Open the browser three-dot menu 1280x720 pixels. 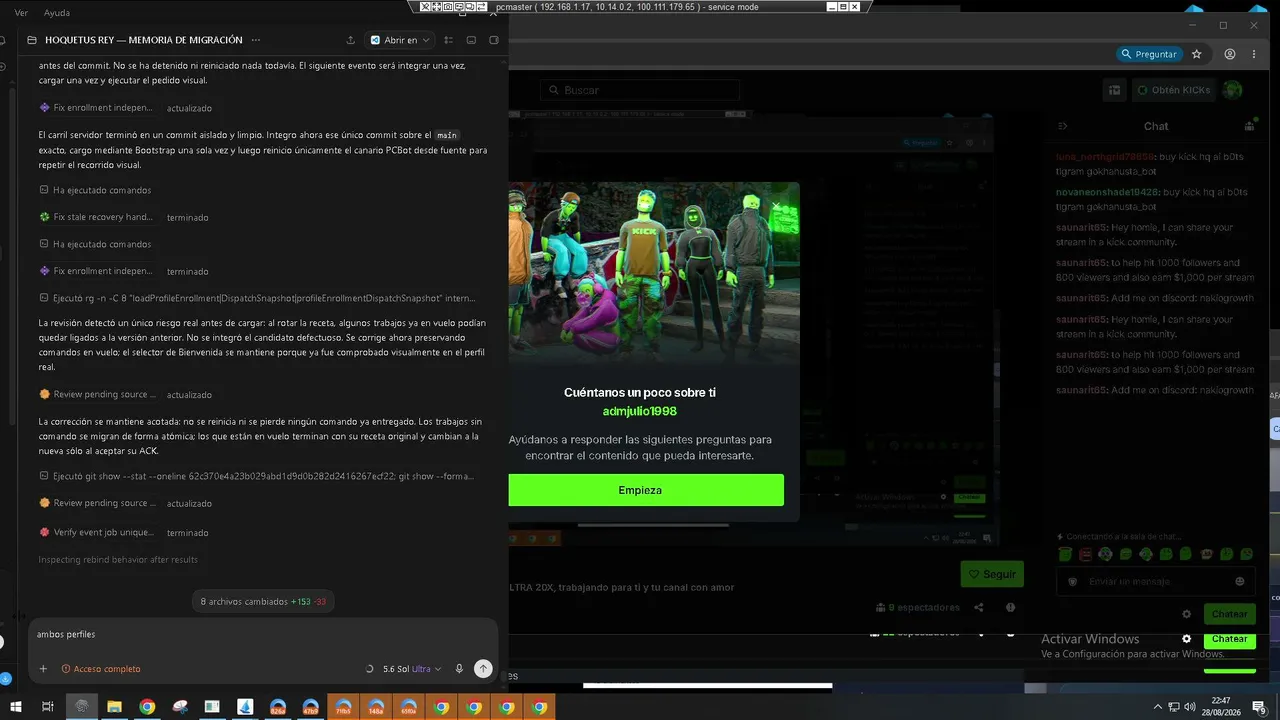point(1256,54)
